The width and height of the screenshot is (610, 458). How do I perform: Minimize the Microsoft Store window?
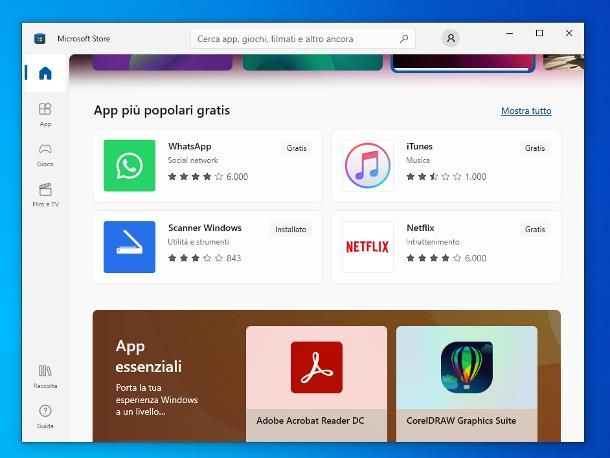pyautogui.click(x=509, y=33)
